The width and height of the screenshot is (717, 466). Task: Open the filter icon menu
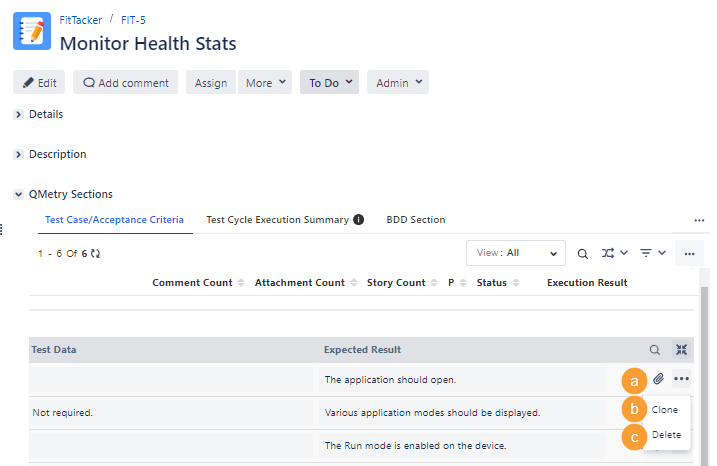pyautogui.click(x=653, y=254)
